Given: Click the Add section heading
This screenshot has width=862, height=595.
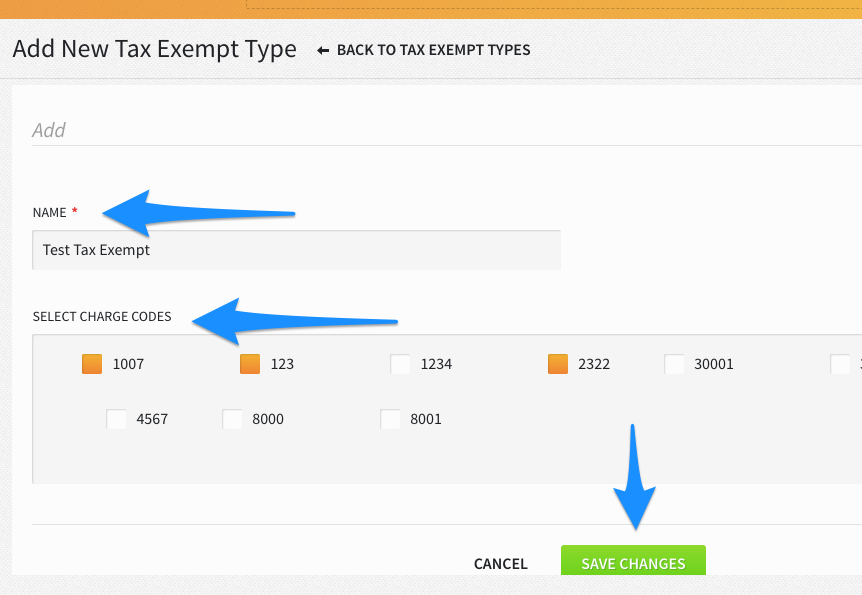Looking at the screenshot, I should coord(48,130).
